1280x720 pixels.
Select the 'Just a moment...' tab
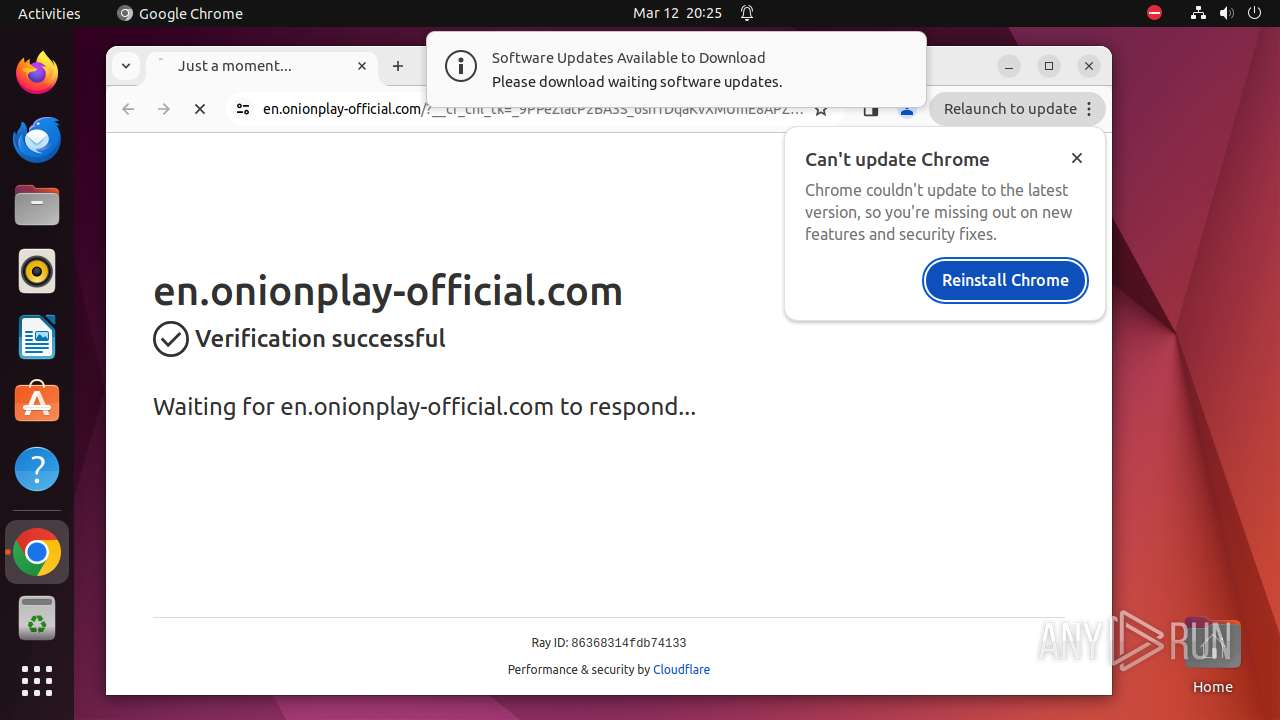pos(262,66)
